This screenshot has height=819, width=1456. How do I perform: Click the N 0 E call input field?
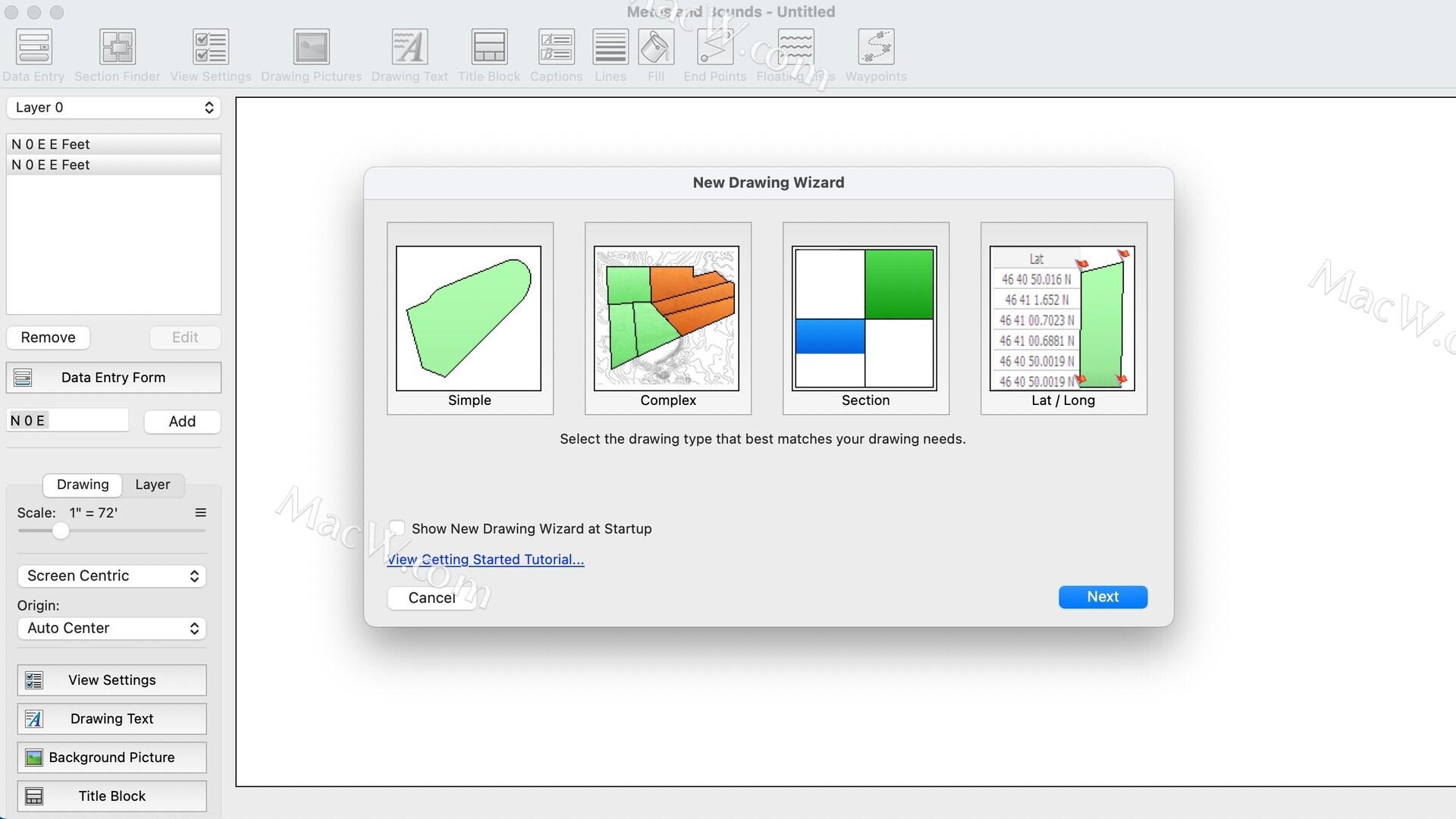(x=68, y=420)
